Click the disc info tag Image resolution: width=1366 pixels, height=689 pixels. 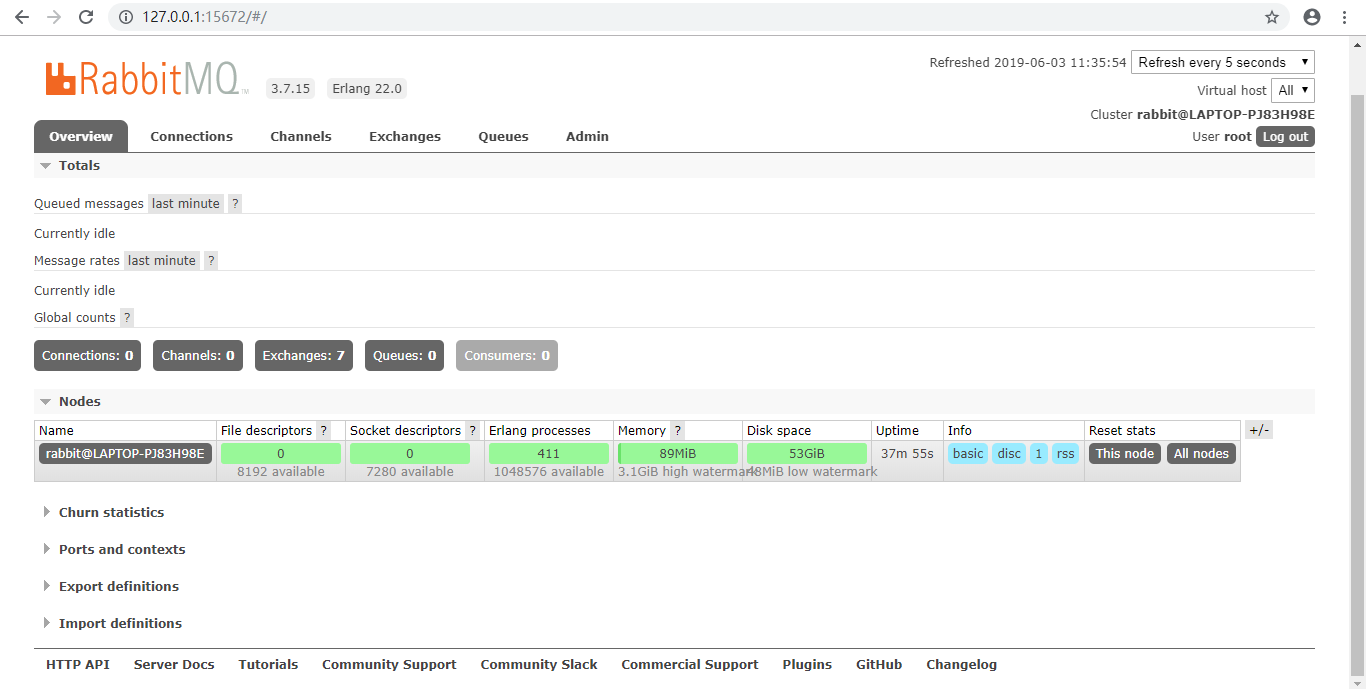[x=1009, y=453]
